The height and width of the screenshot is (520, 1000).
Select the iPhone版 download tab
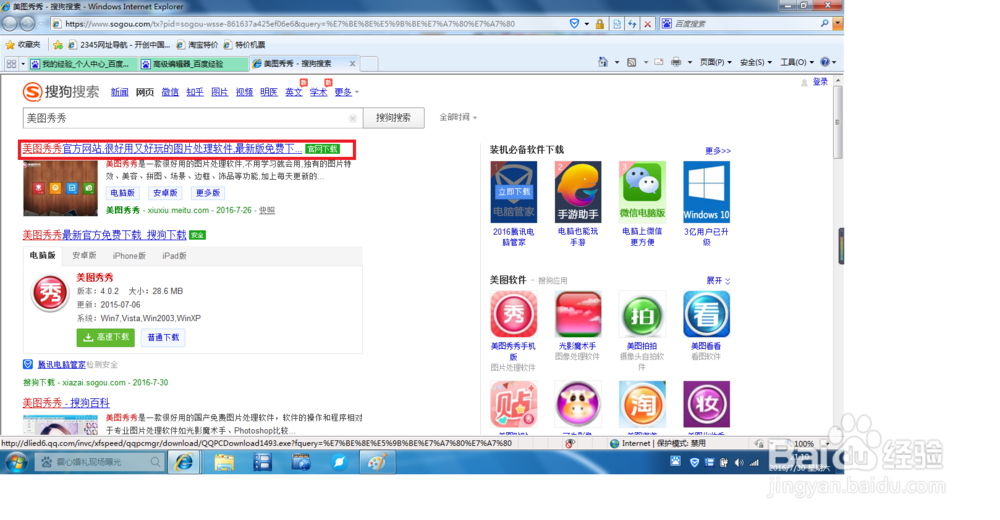129,255
